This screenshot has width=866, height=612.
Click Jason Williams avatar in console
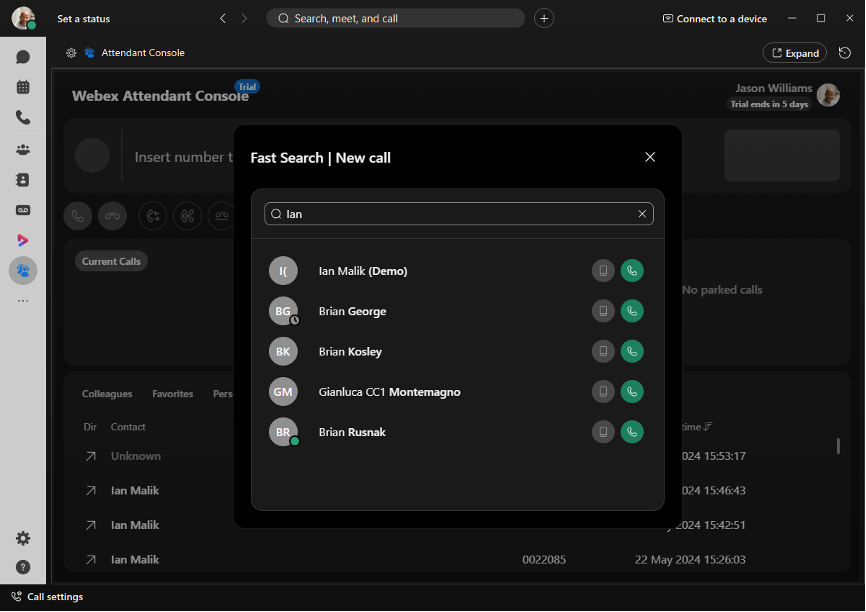click(x=828, y=95)
